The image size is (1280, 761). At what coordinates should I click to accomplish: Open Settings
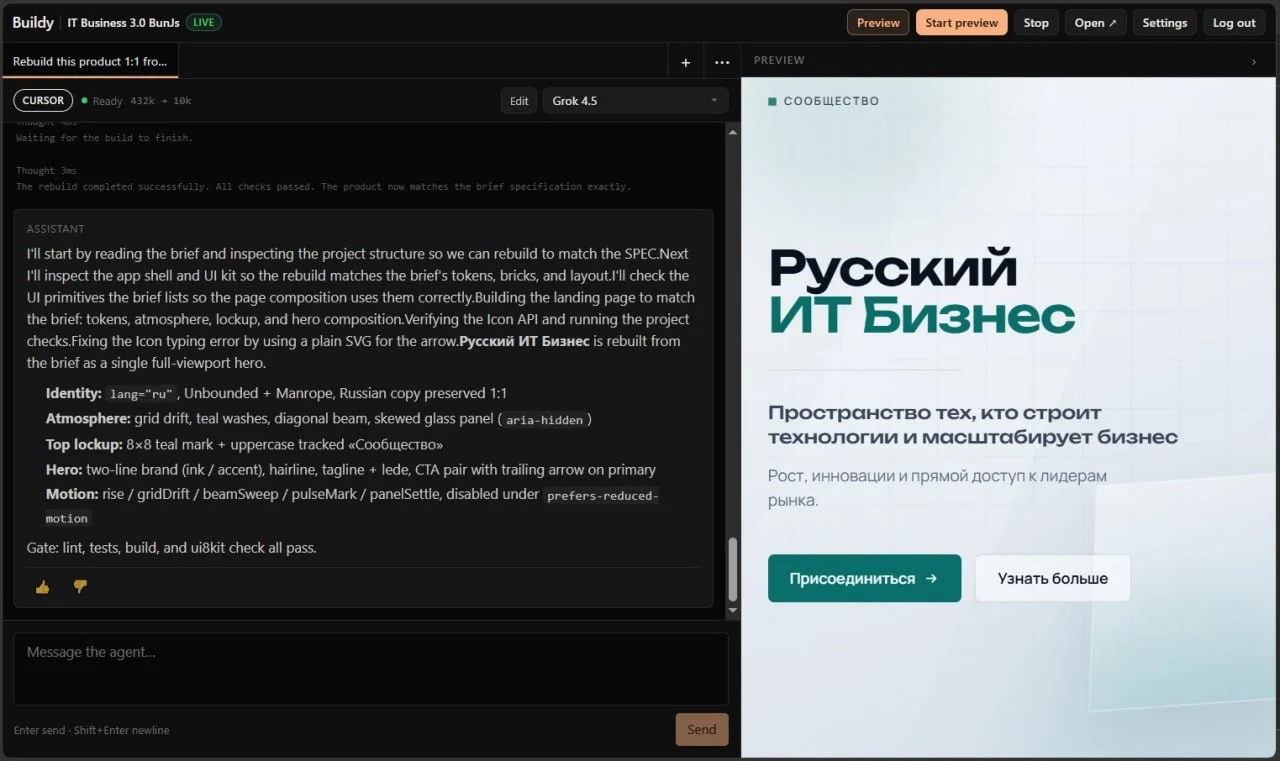1164,23
